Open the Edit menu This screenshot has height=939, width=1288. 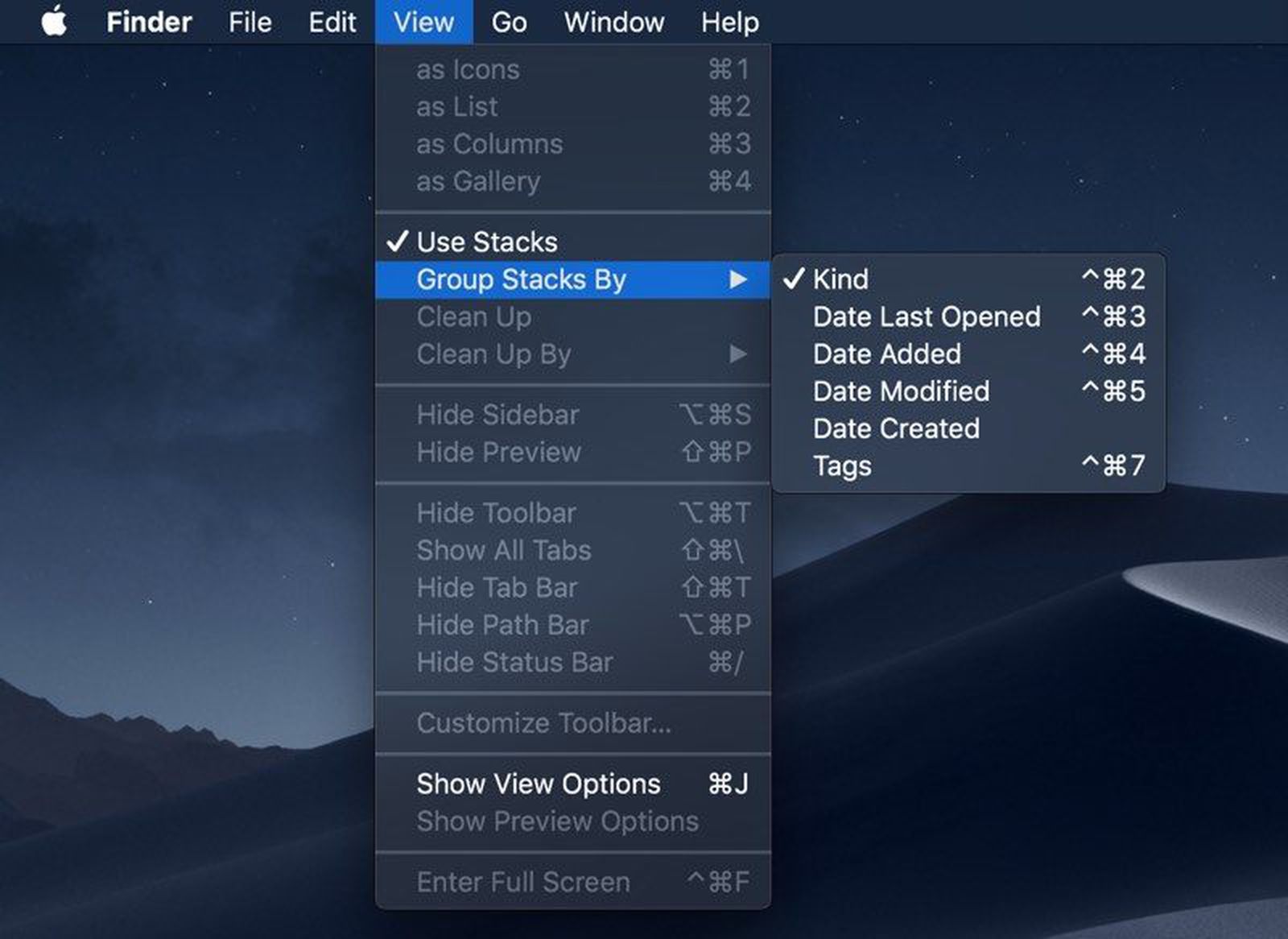(332, 22)
